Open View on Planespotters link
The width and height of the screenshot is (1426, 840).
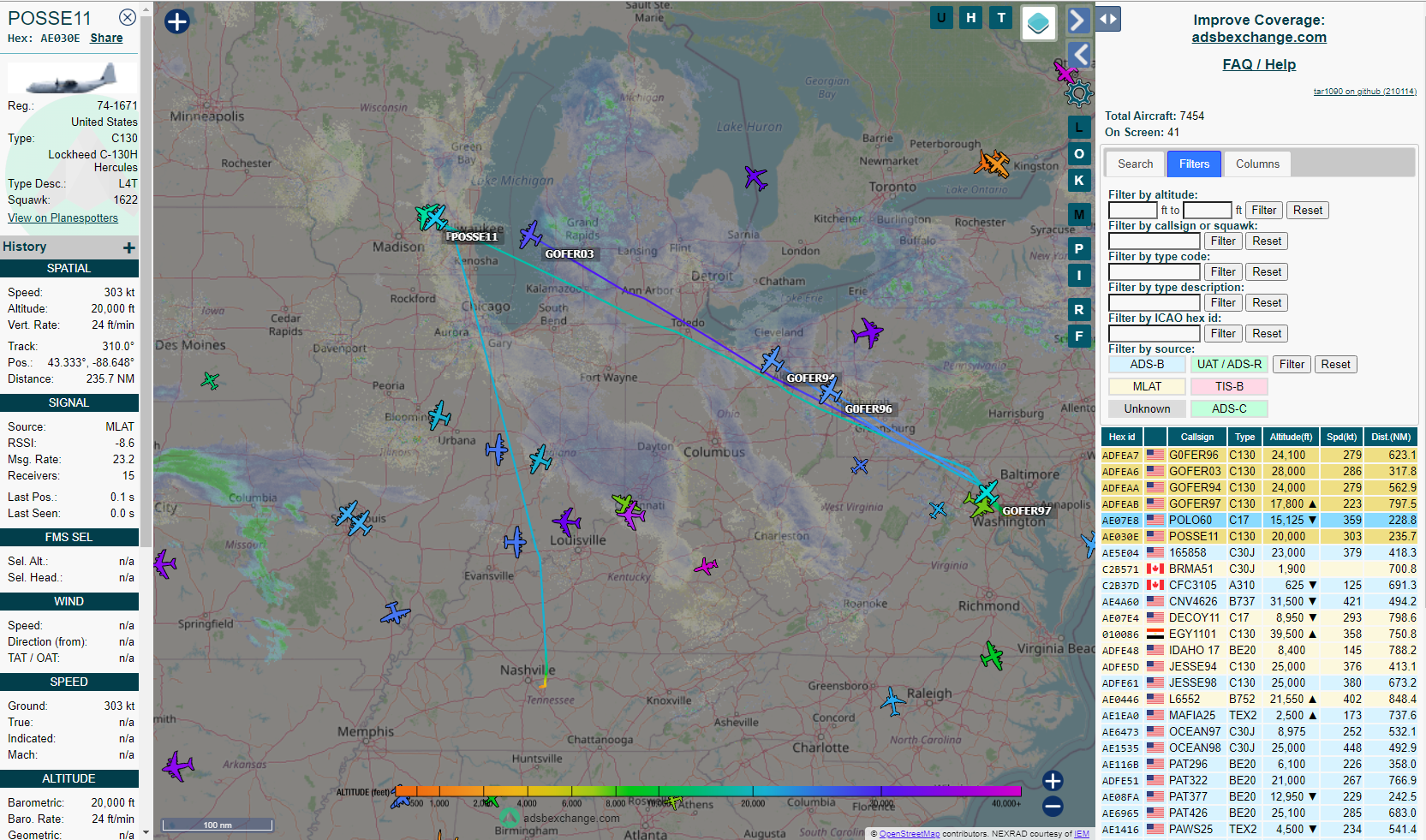[x=63, y=217]
